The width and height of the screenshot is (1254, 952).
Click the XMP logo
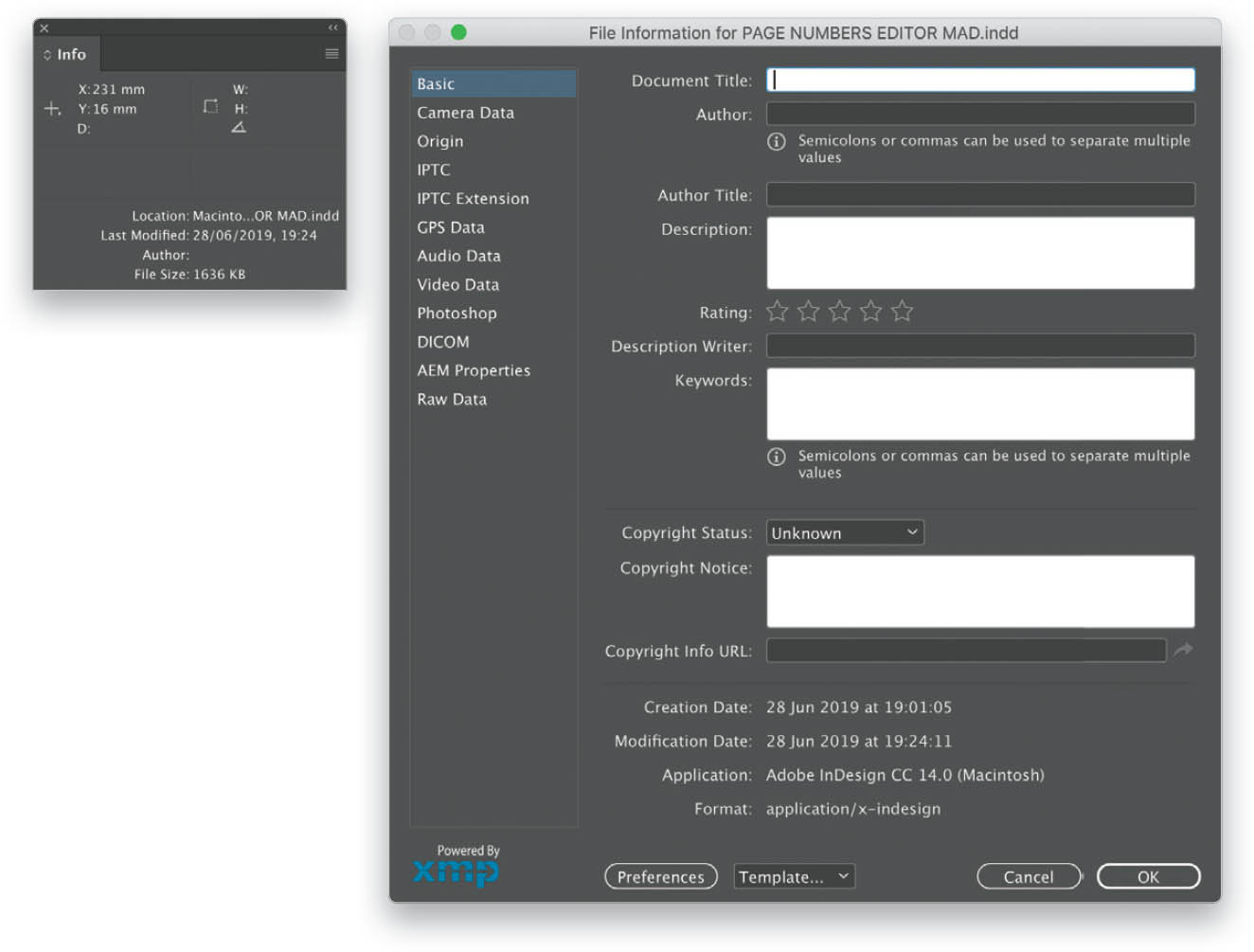click(457, 871)
